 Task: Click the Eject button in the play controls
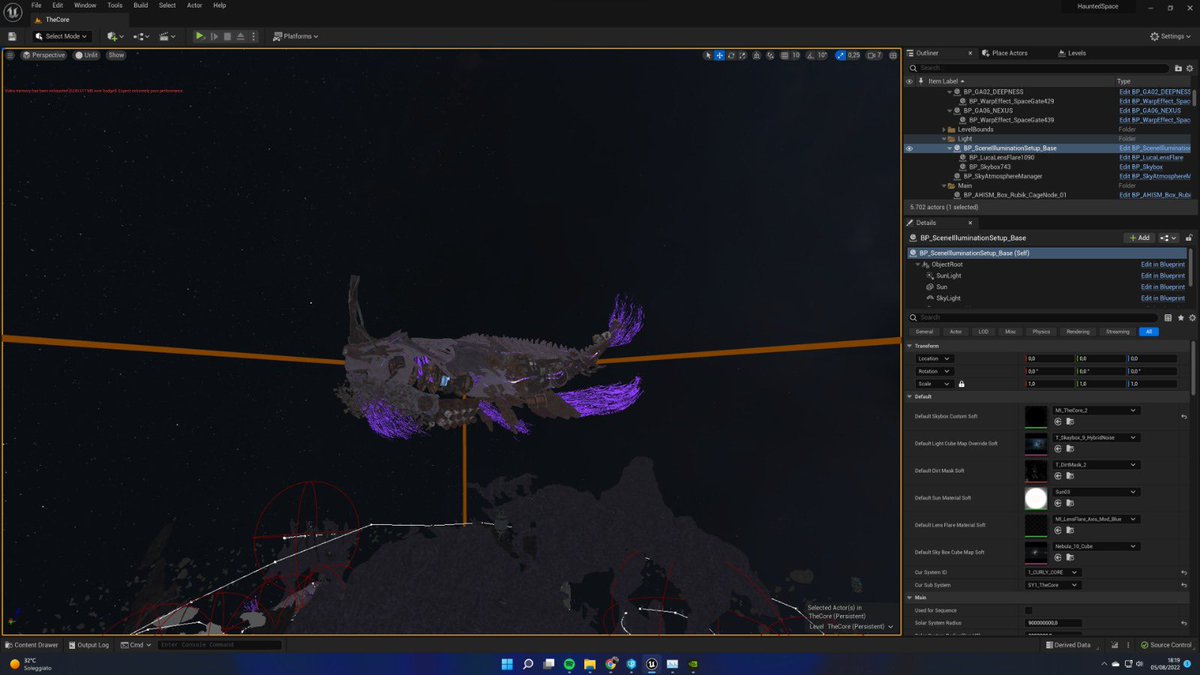[x=240, y=36]
